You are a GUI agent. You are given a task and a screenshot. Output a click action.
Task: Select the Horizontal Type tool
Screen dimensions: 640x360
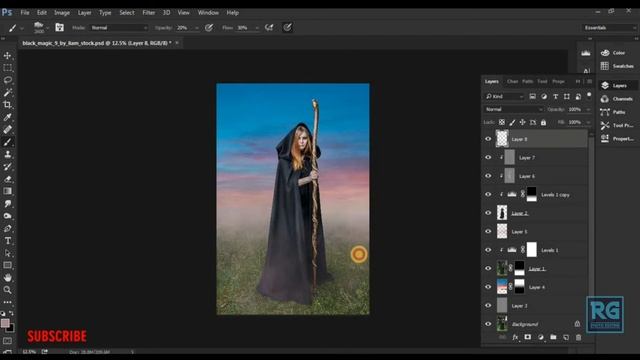point(7,241)
